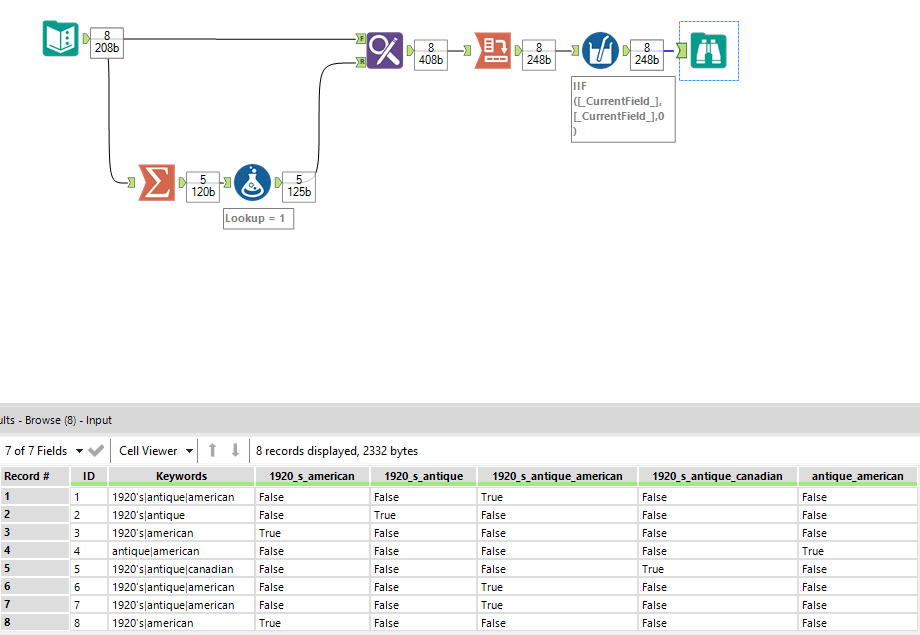Select the 1920_s_antique_american column header

(x=557, y=476)
